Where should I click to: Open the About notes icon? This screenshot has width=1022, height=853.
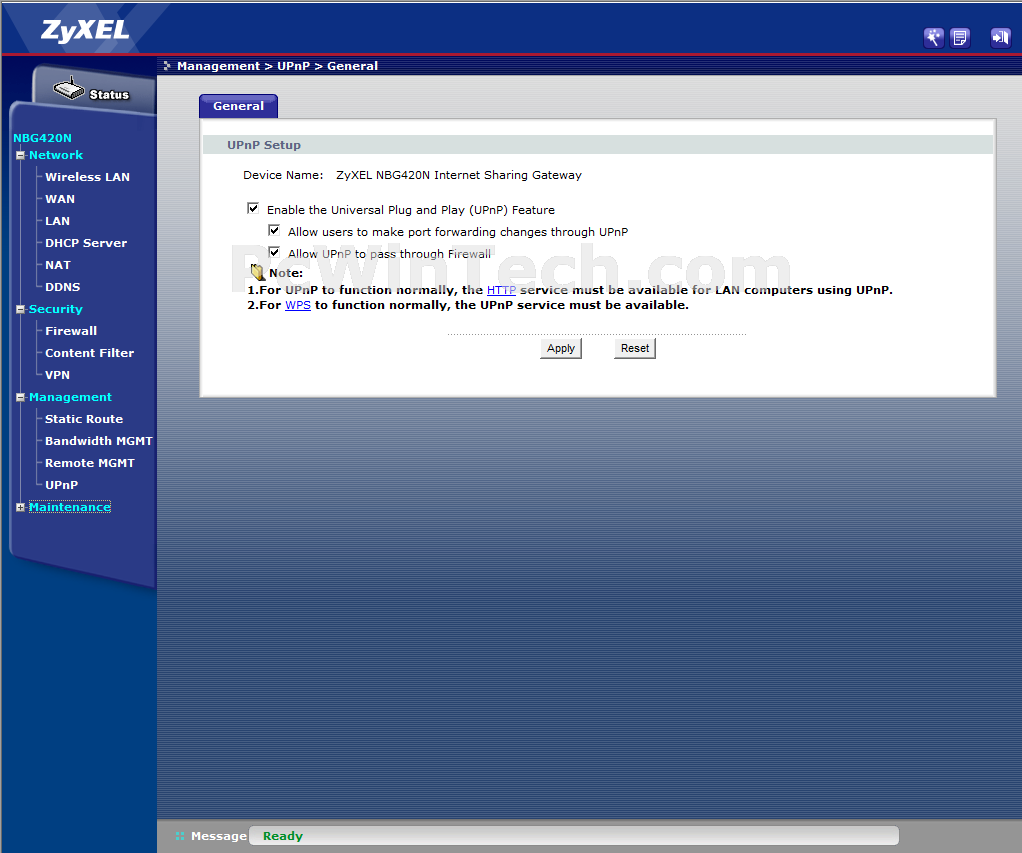(959, 38)
